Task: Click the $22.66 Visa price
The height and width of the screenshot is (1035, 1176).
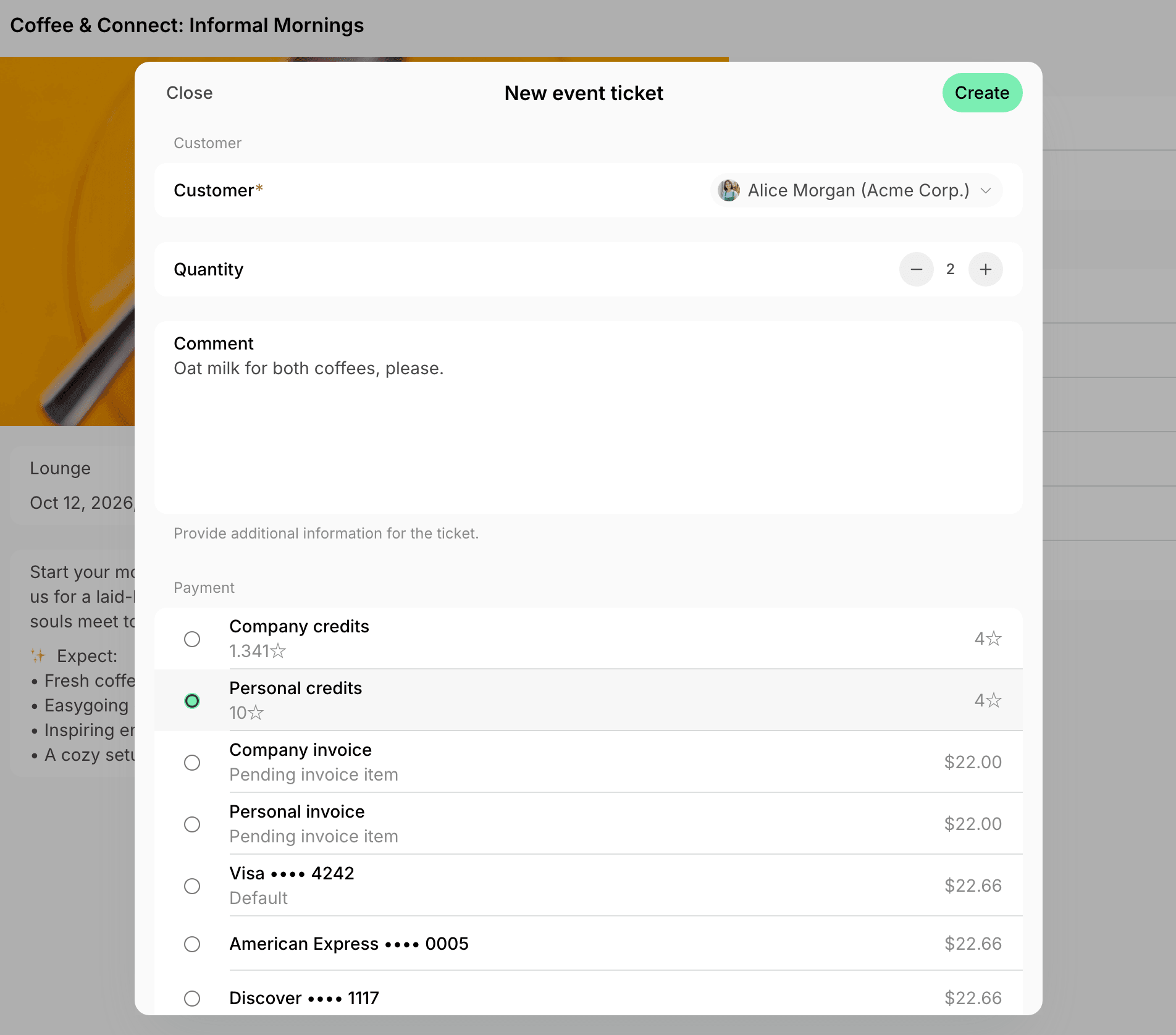Action: point(973,886)
